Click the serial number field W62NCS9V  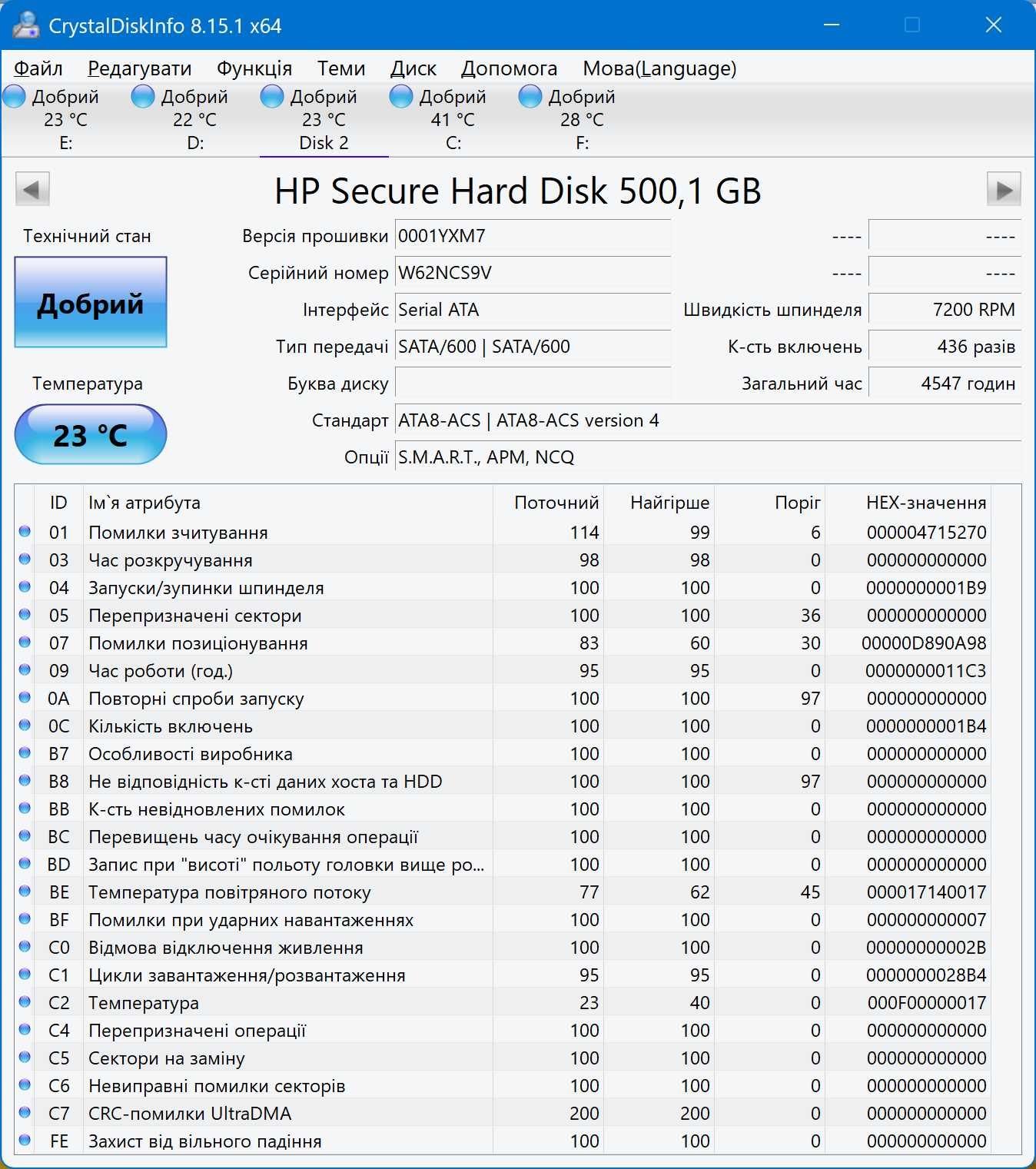pos(533,273)
